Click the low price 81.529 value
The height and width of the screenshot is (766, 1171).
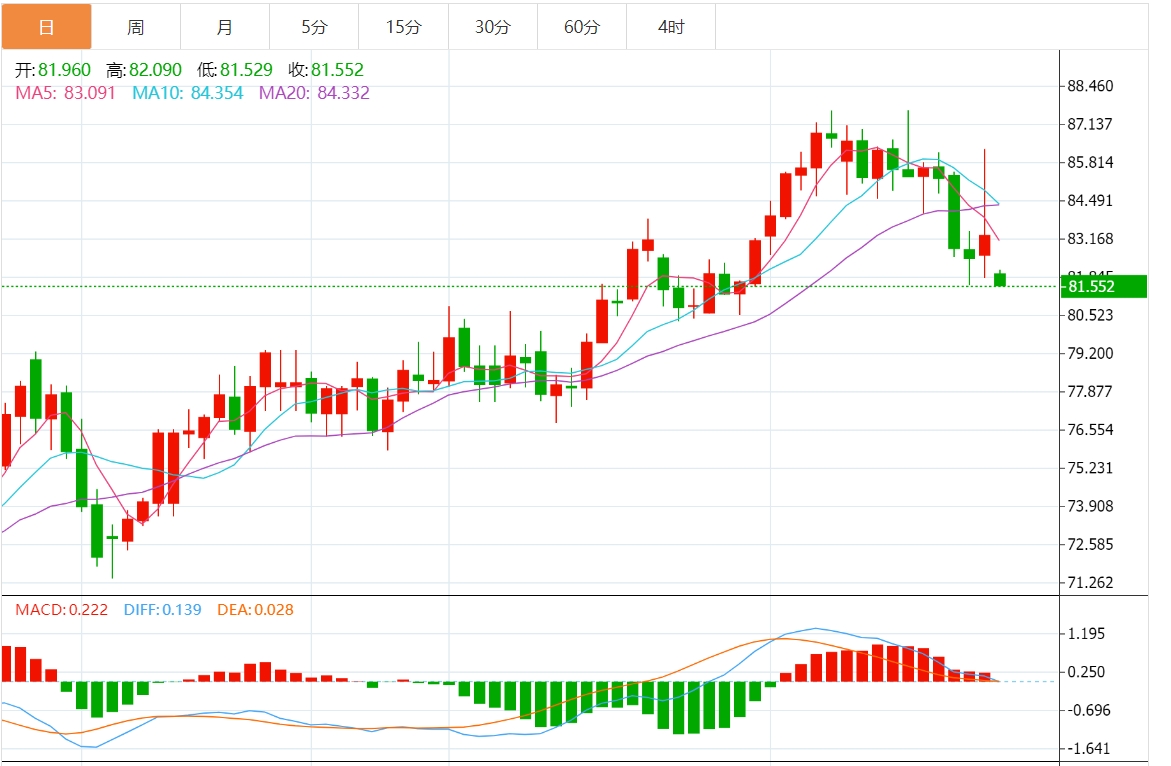point(246,70)
